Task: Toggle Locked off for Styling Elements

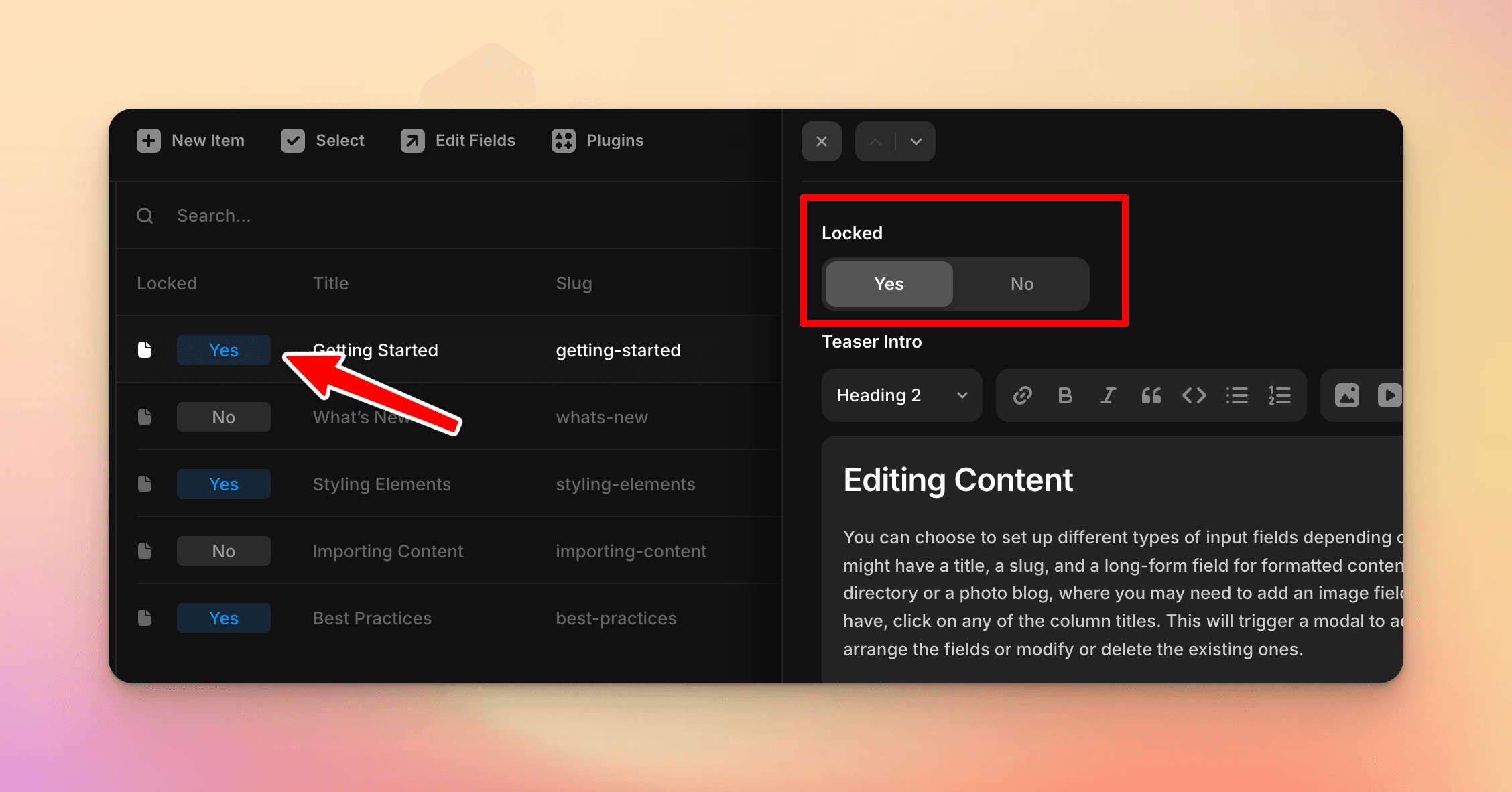Action: point(224,484)
